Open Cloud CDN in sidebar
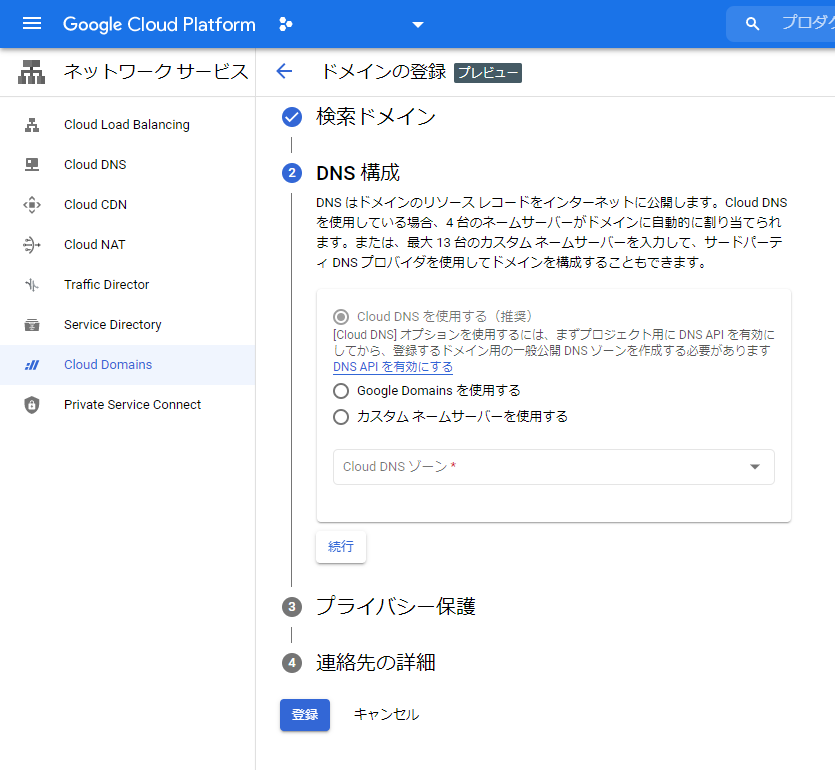The image size is (835, 770). point(95,204)
